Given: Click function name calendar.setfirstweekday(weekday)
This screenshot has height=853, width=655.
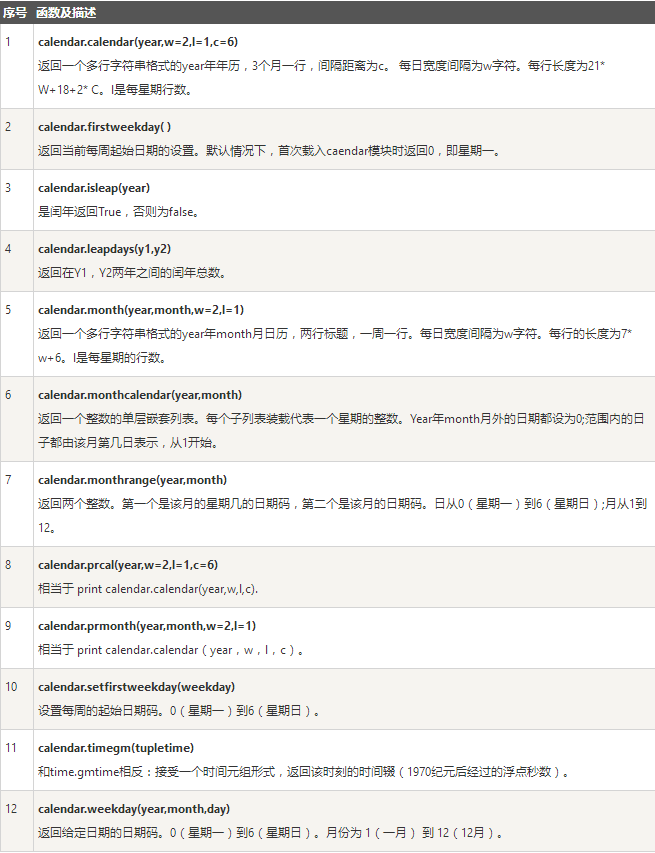Looking at the screenshot, I should (x=137, y=687).
